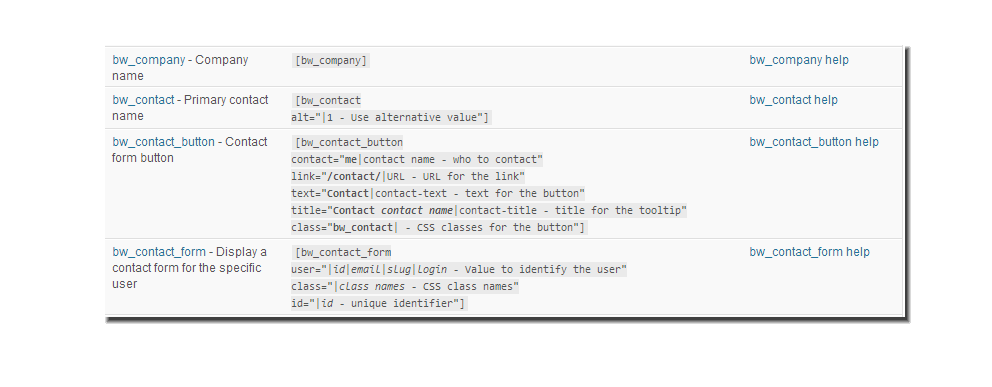992x387 pixels.
Task: Click the class="bw_contact" parameter line
Action: [x=438, y=228]
